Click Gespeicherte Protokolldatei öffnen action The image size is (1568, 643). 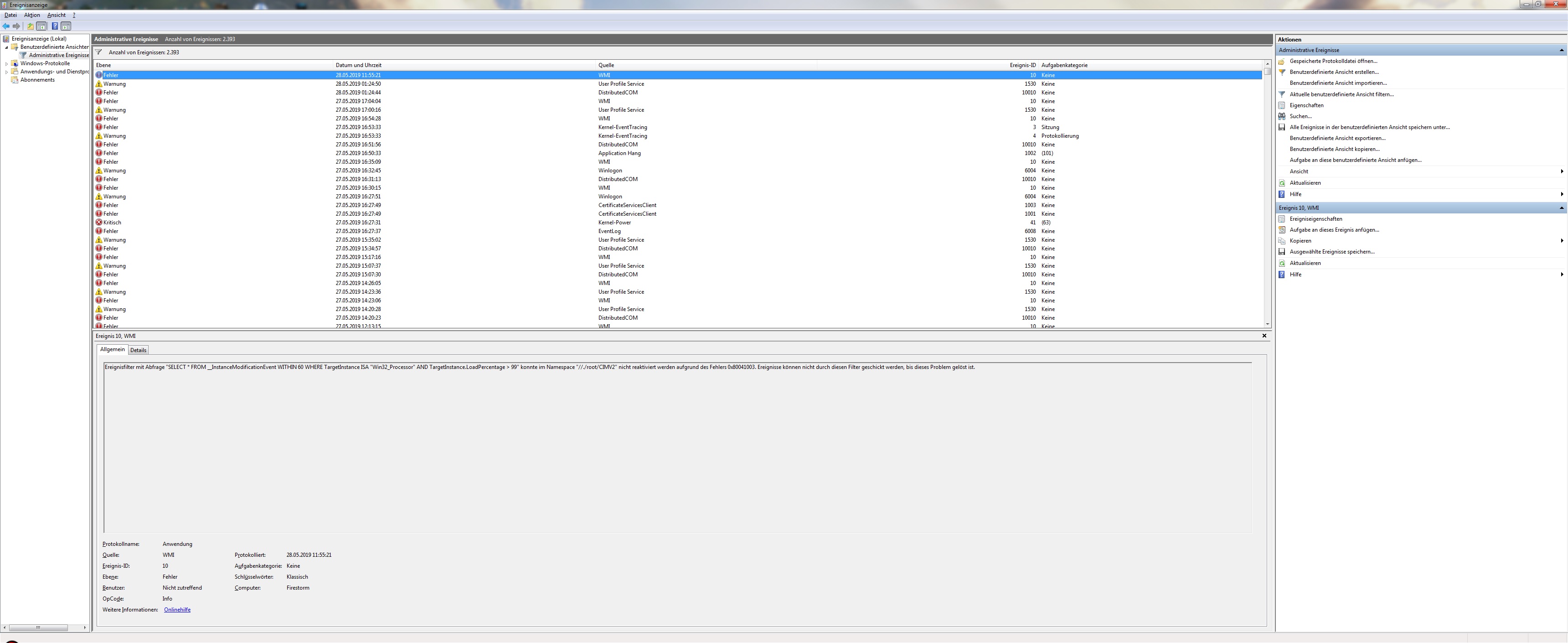point(1333,61)
